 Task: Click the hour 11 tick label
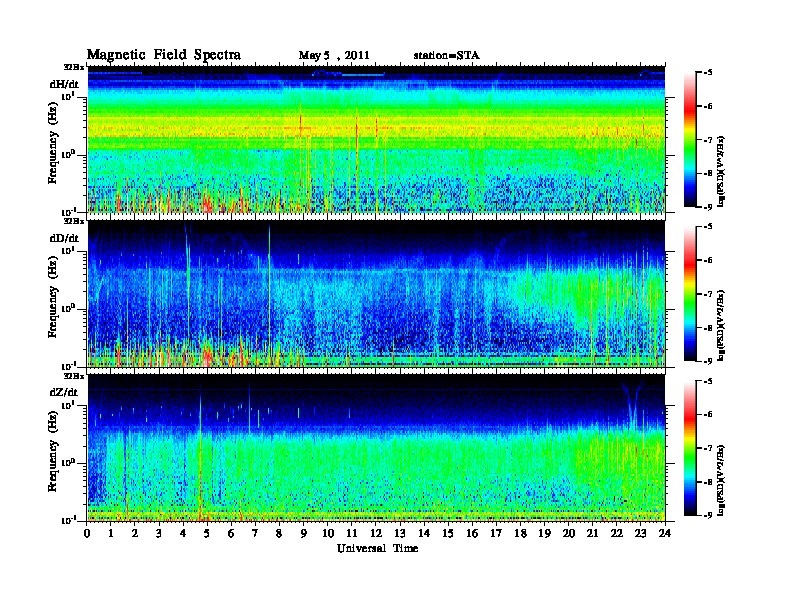352,534
